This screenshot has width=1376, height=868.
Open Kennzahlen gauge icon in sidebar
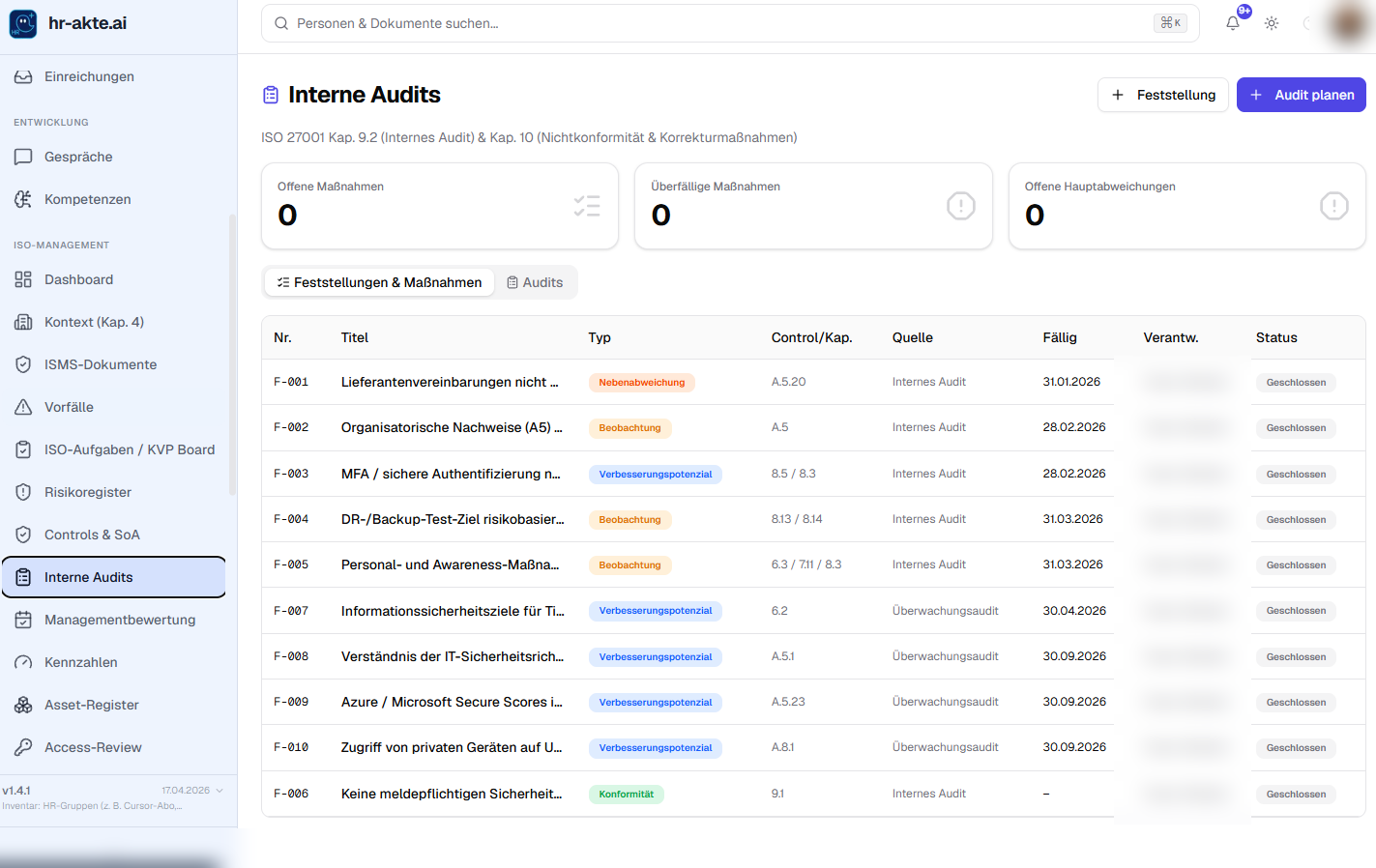[23, 662]
